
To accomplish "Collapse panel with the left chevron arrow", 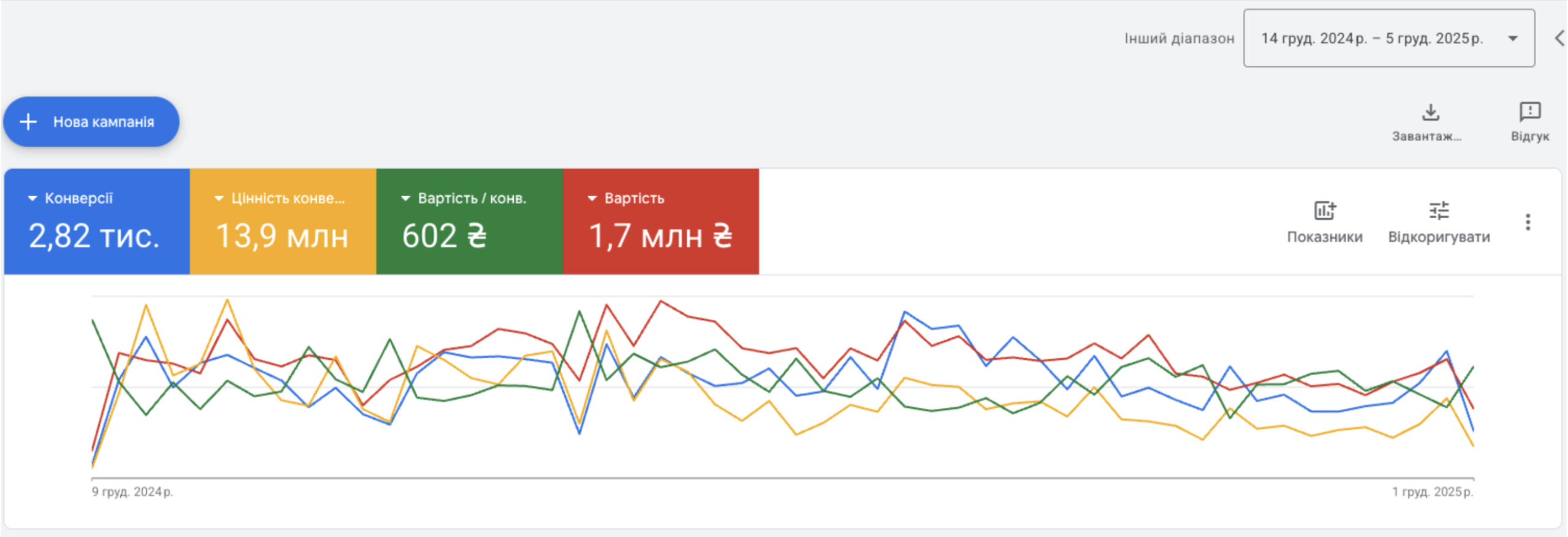I will pyautogui.click(x=1559, y=39).
